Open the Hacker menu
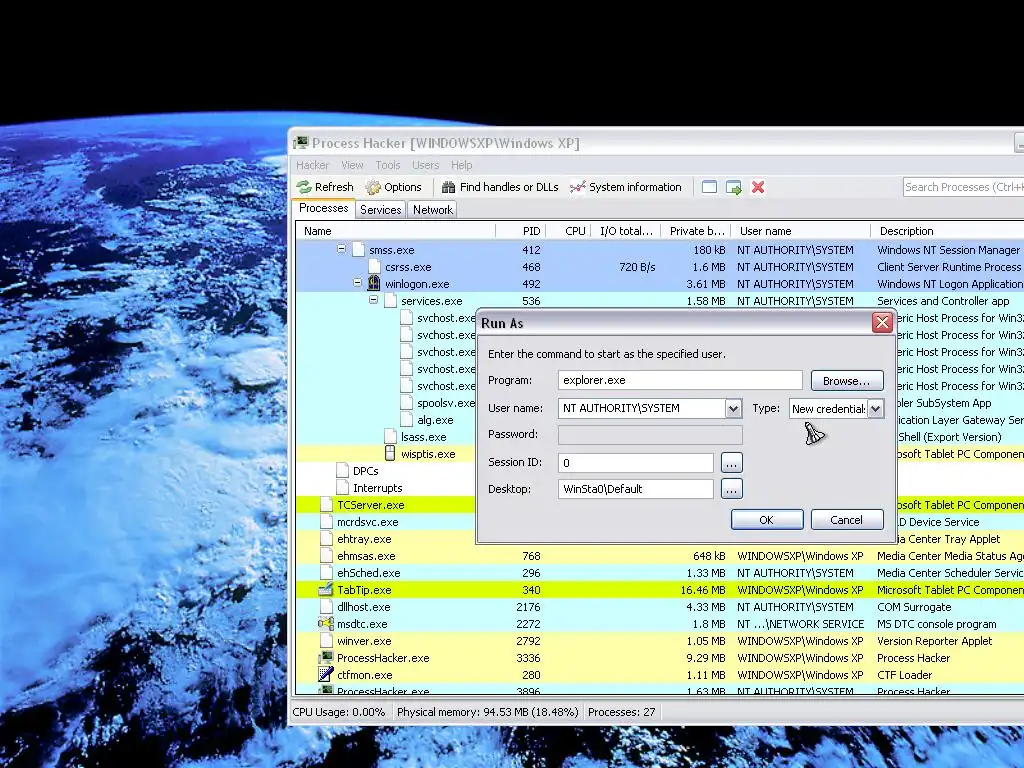Screen dimensions: 1024x768 (312, 165)
